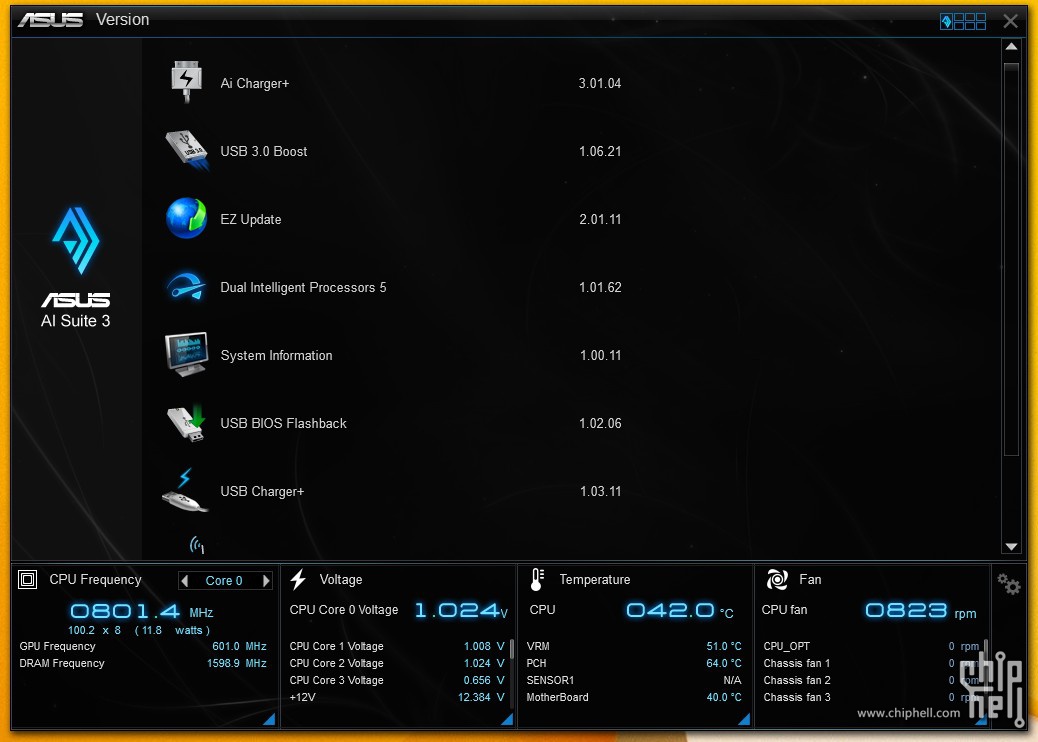The image size is (1038, 742).
Task: Click the Voltage panel scrollbar
Action: click(x=512, y=649)
